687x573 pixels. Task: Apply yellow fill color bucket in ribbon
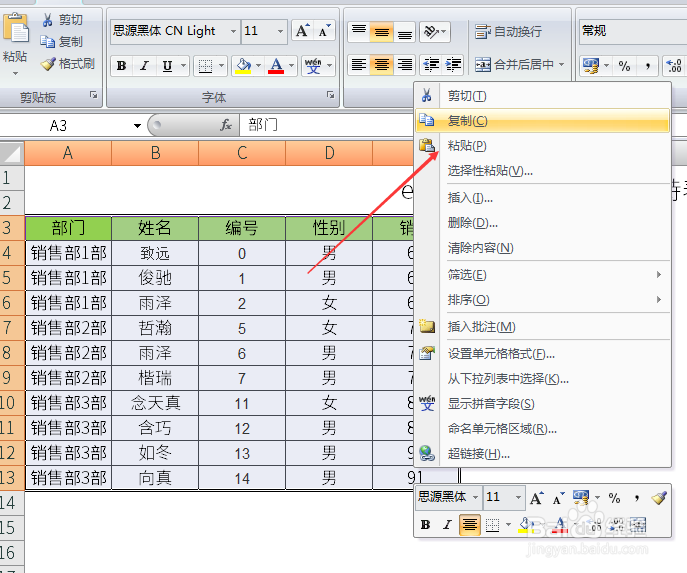(243, 66)
